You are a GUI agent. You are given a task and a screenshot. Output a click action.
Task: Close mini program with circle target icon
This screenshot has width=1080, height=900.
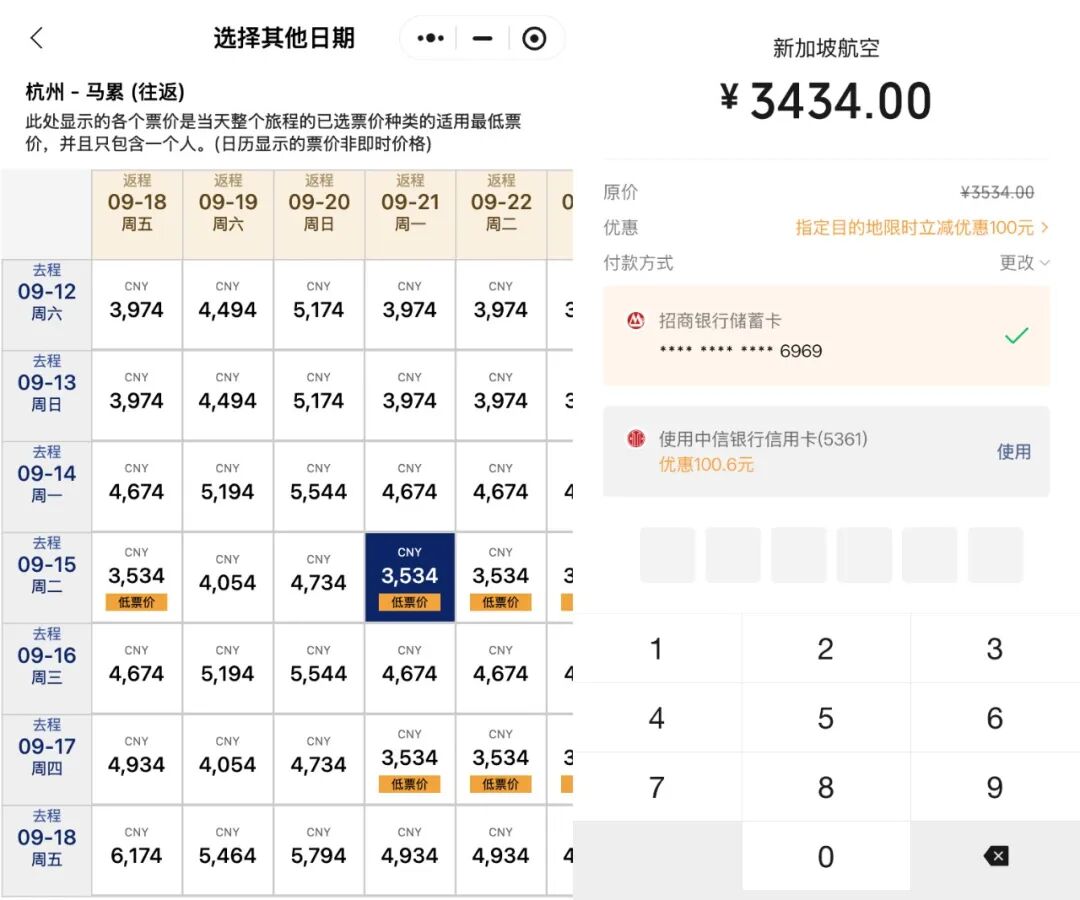point(534,38)
